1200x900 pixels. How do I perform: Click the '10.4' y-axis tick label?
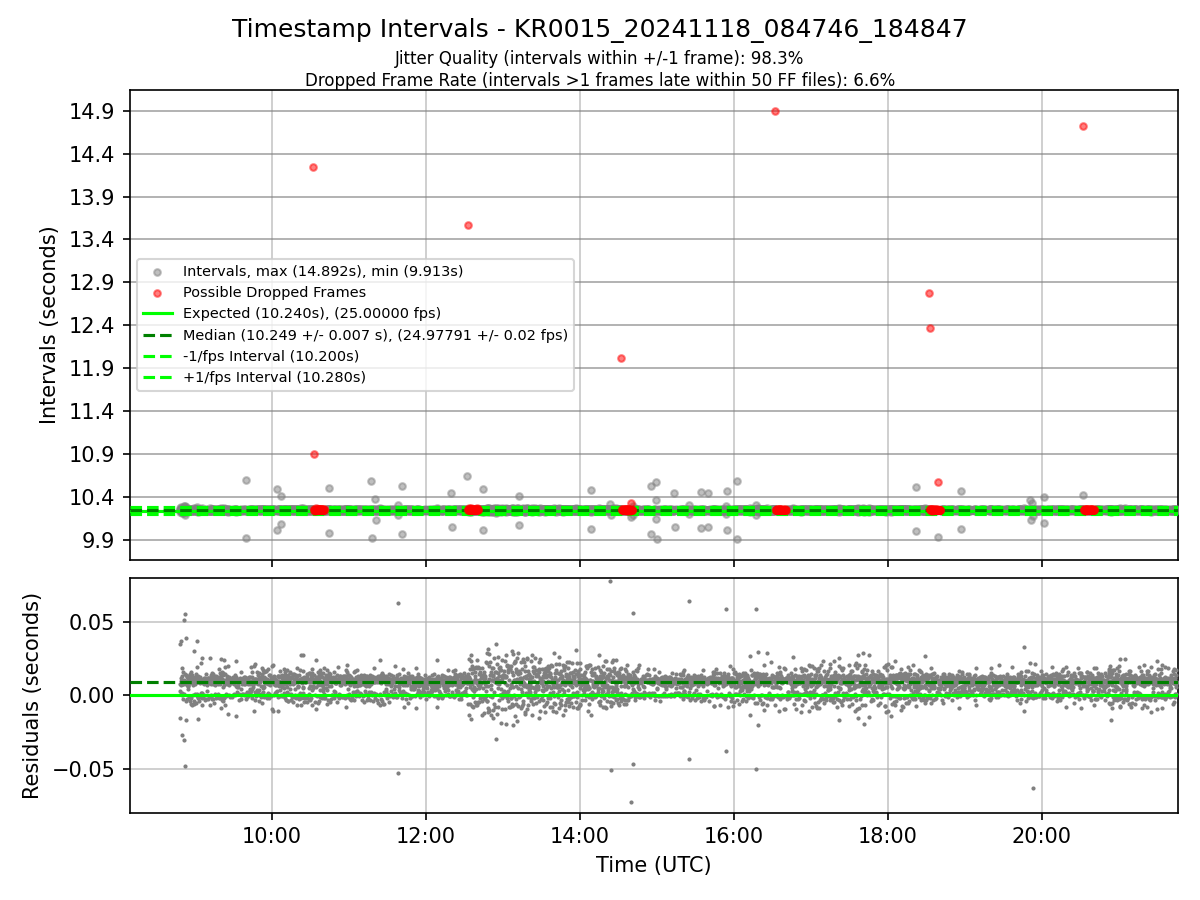coord(91,497)
